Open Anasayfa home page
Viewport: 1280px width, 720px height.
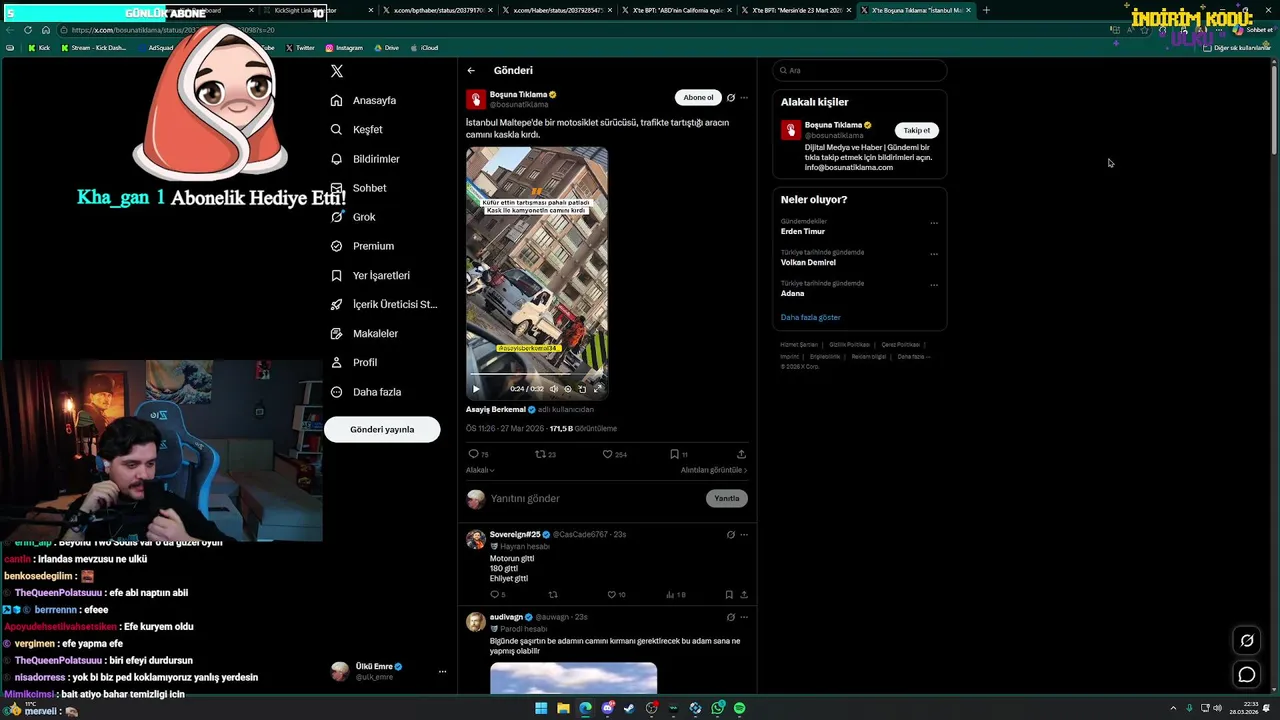pyautogui.click(x=363, y=100)
